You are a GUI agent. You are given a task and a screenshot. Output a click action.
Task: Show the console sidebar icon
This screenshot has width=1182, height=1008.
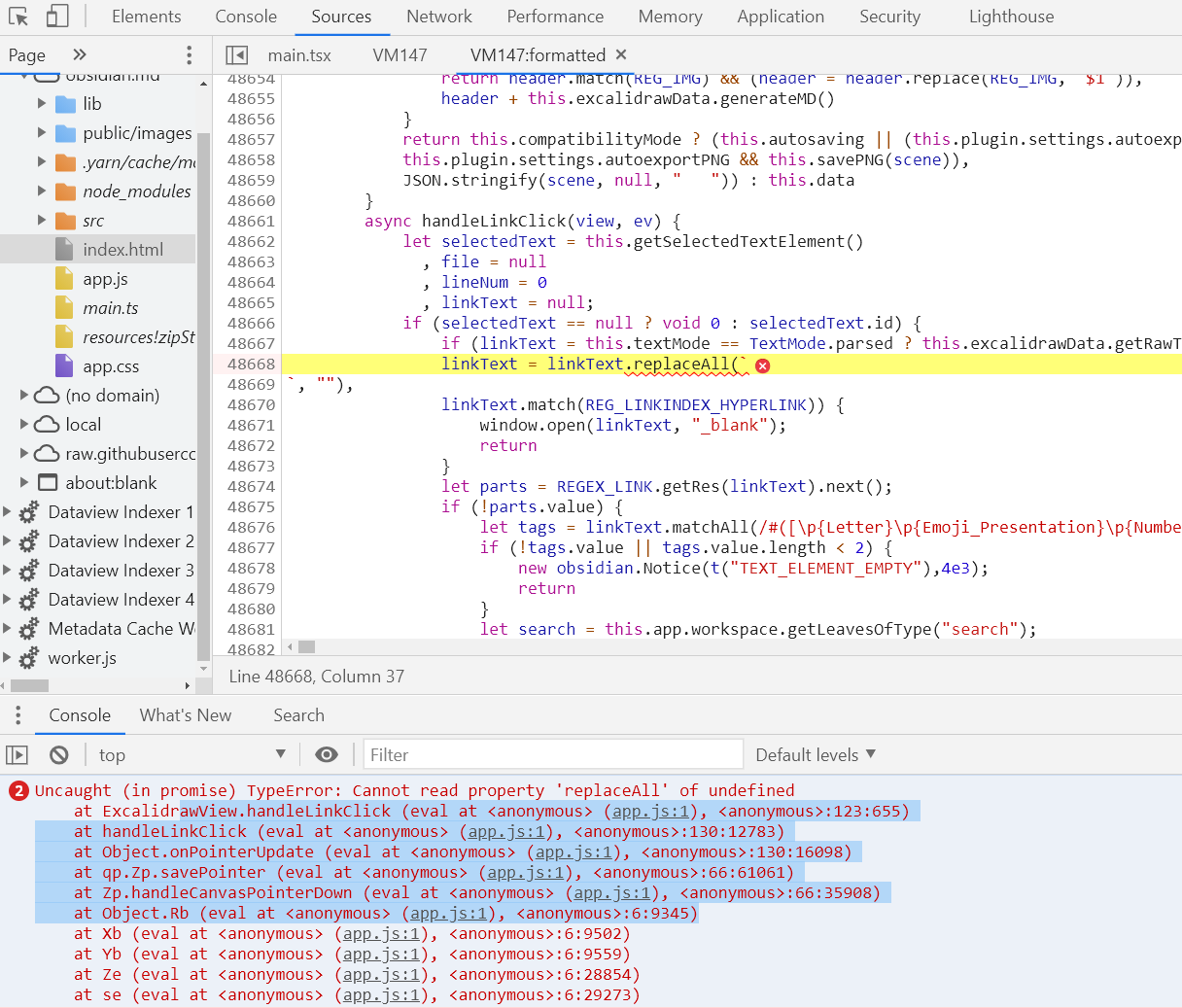tap(17, 754)
